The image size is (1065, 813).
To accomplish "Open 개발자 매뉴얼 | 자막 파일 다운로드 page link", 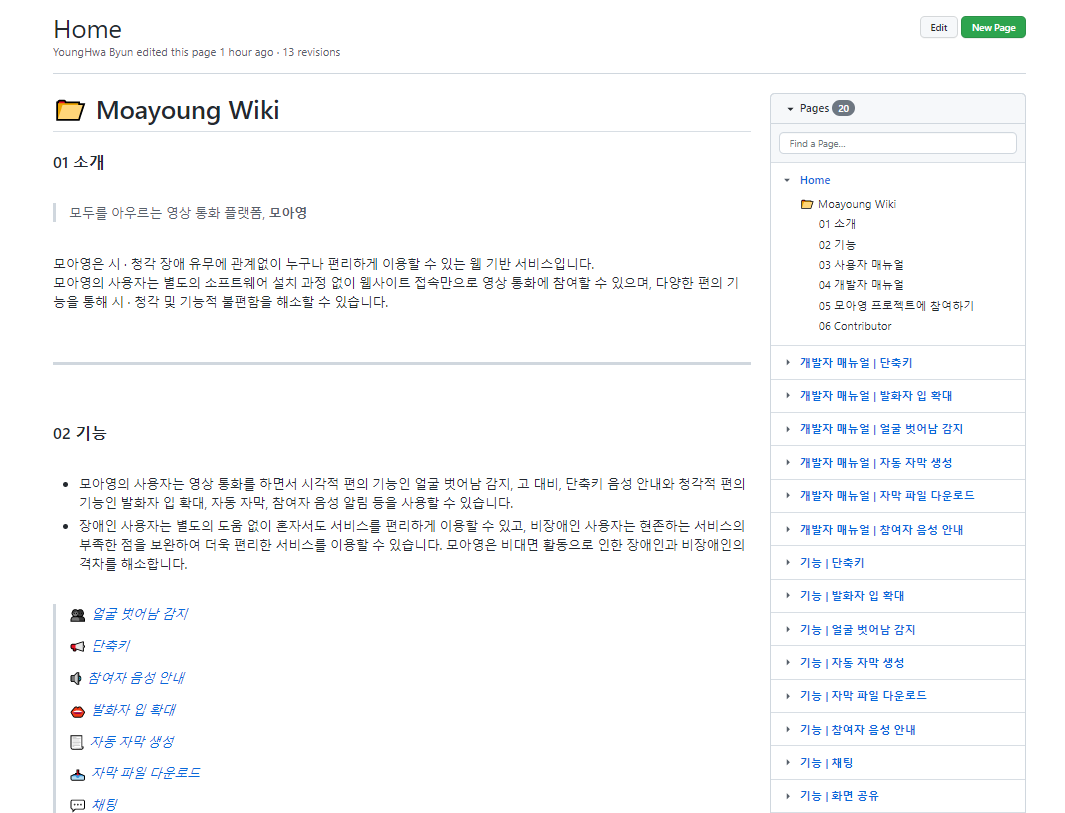I will point(887,496).
